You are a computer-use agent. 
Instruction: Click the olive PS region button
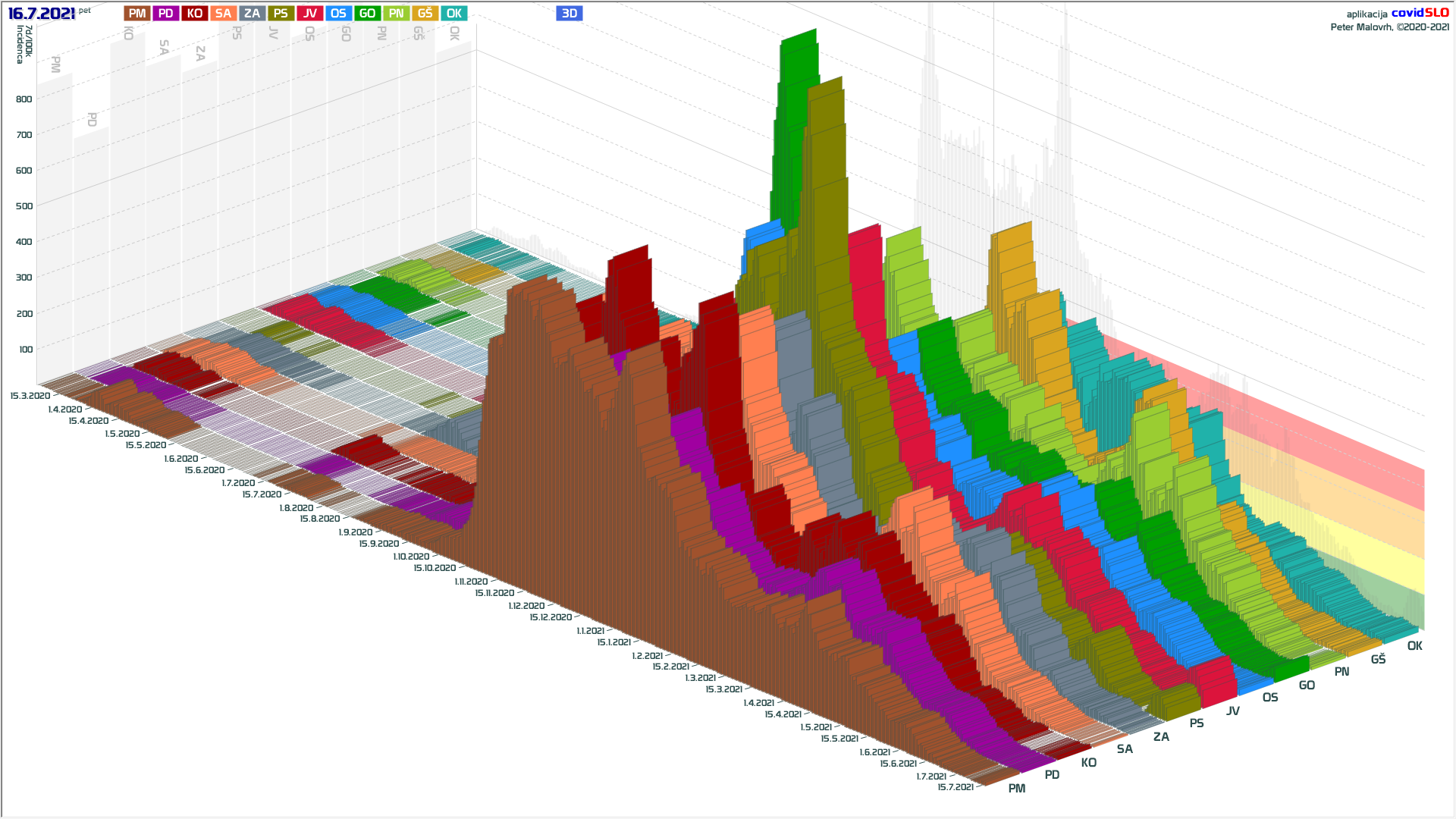281,14
